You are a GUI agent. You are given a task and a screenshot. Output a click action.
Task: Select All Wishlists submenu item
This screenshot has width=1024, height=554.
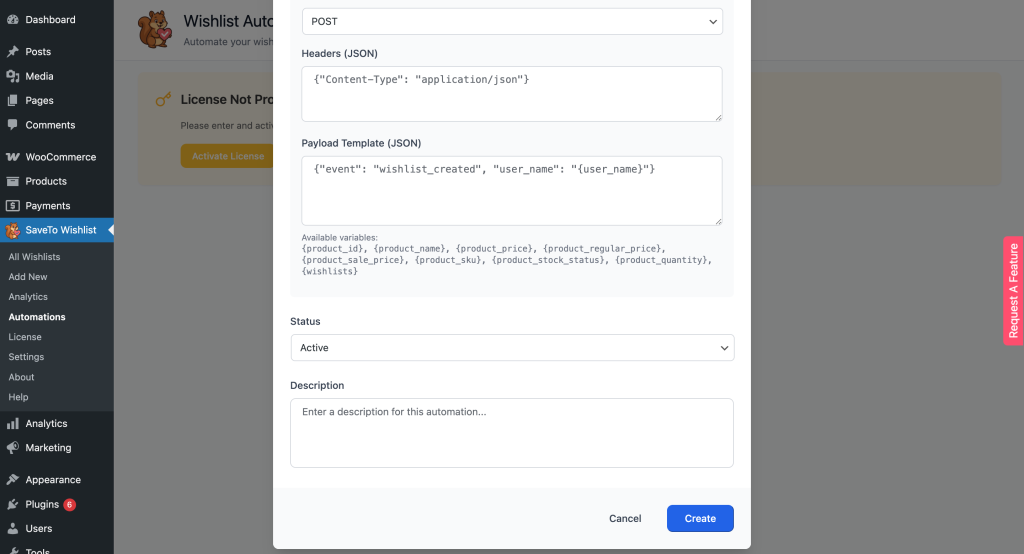coord(34,257)
